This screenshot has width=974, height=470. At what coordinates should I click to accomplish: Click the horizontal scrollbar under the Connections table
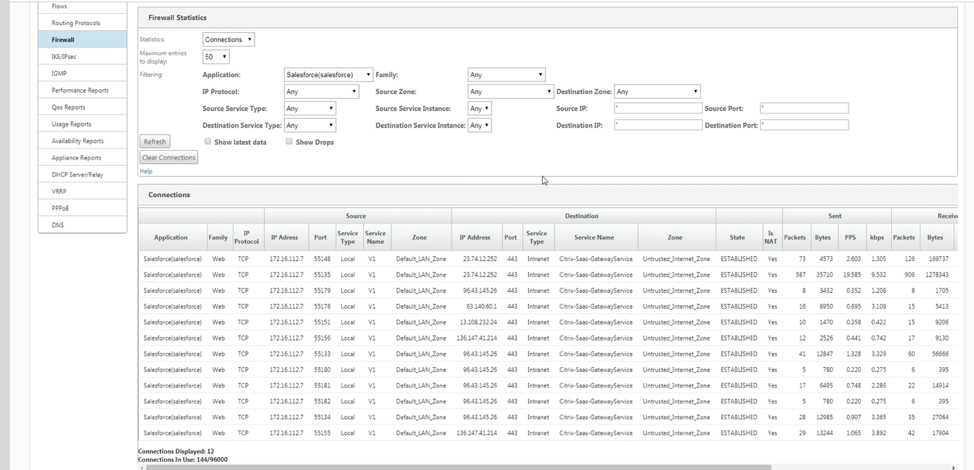pos(456,467)
